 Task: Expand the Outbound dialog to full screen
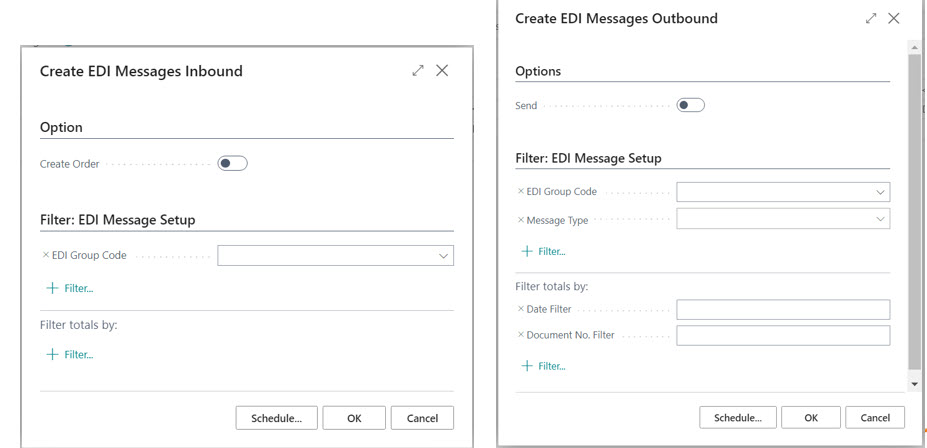tap(871, 19)
